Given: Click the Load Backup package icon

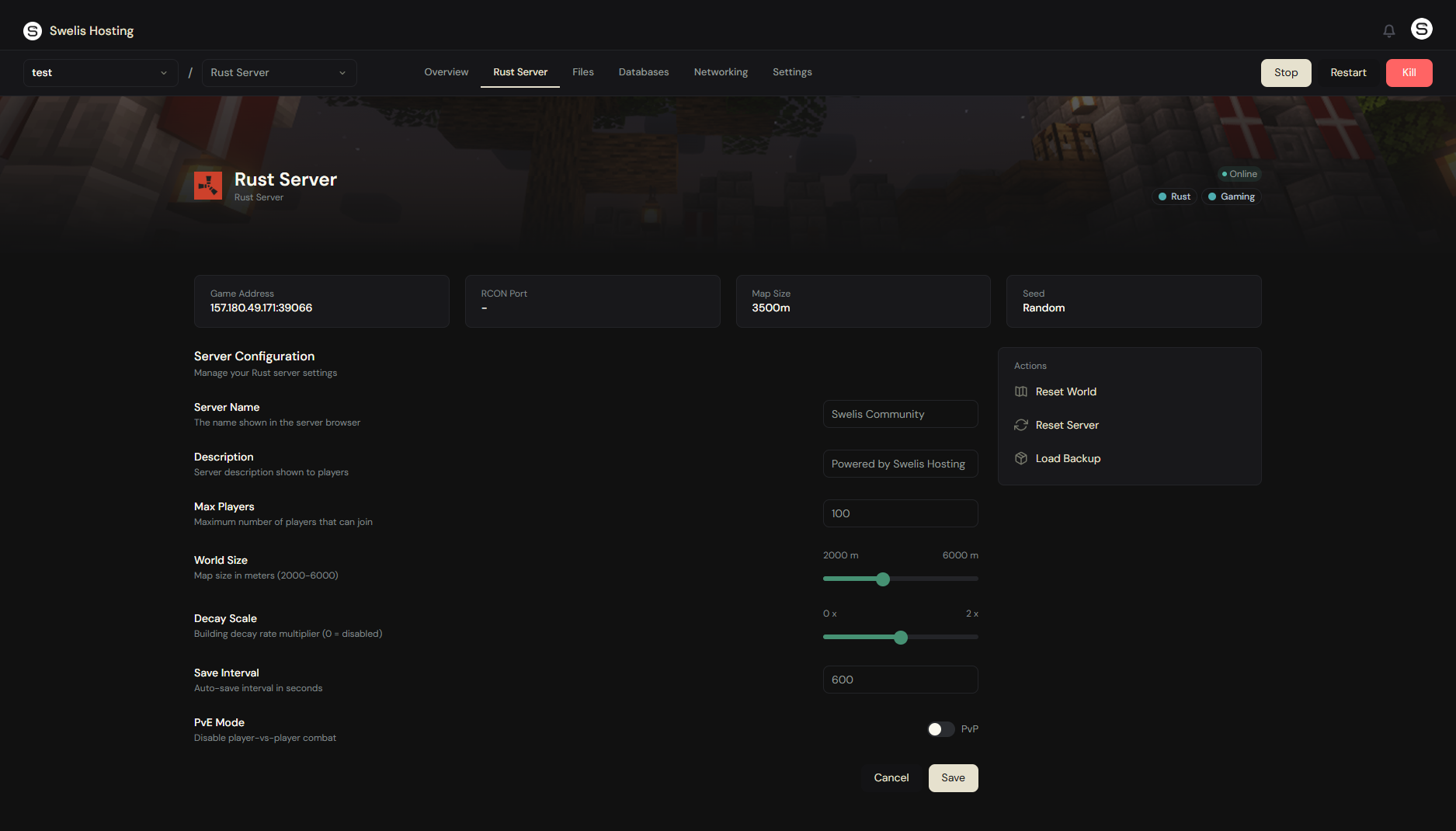Looking at the screenshot, I should tap(1020, 458).
